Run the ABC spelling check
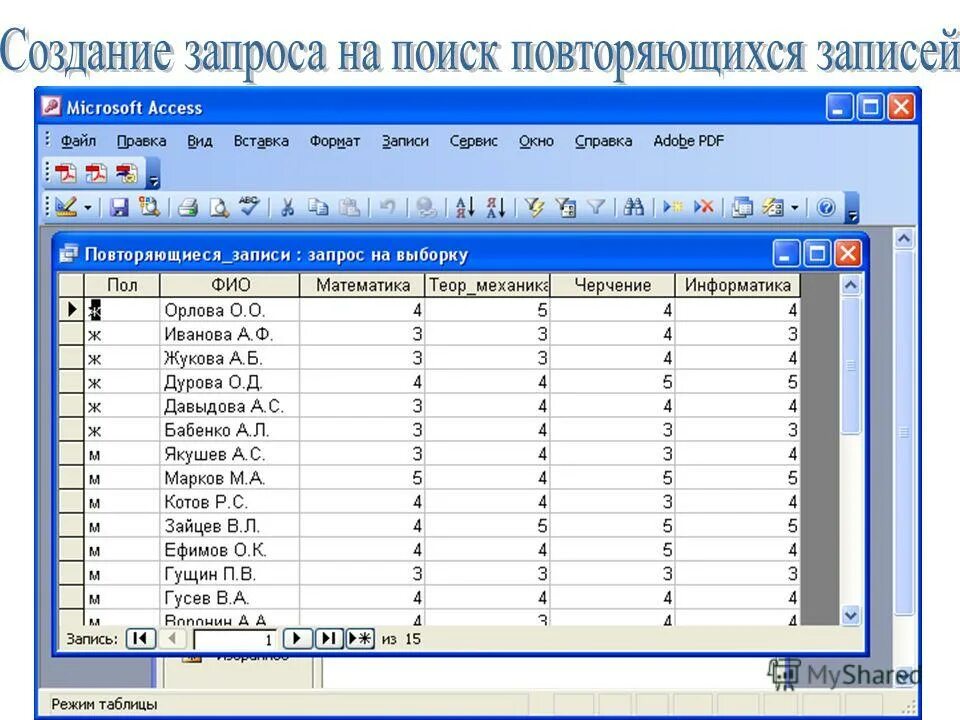Viewport: 960px width, 720px height. coord(249,206)
